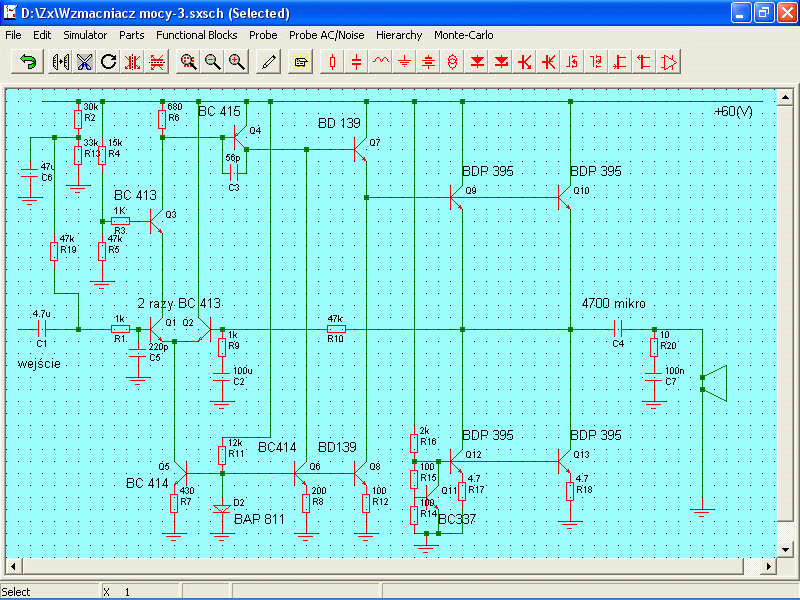
Task: Click the green undo arrow icon
Action: click(29, 62)
